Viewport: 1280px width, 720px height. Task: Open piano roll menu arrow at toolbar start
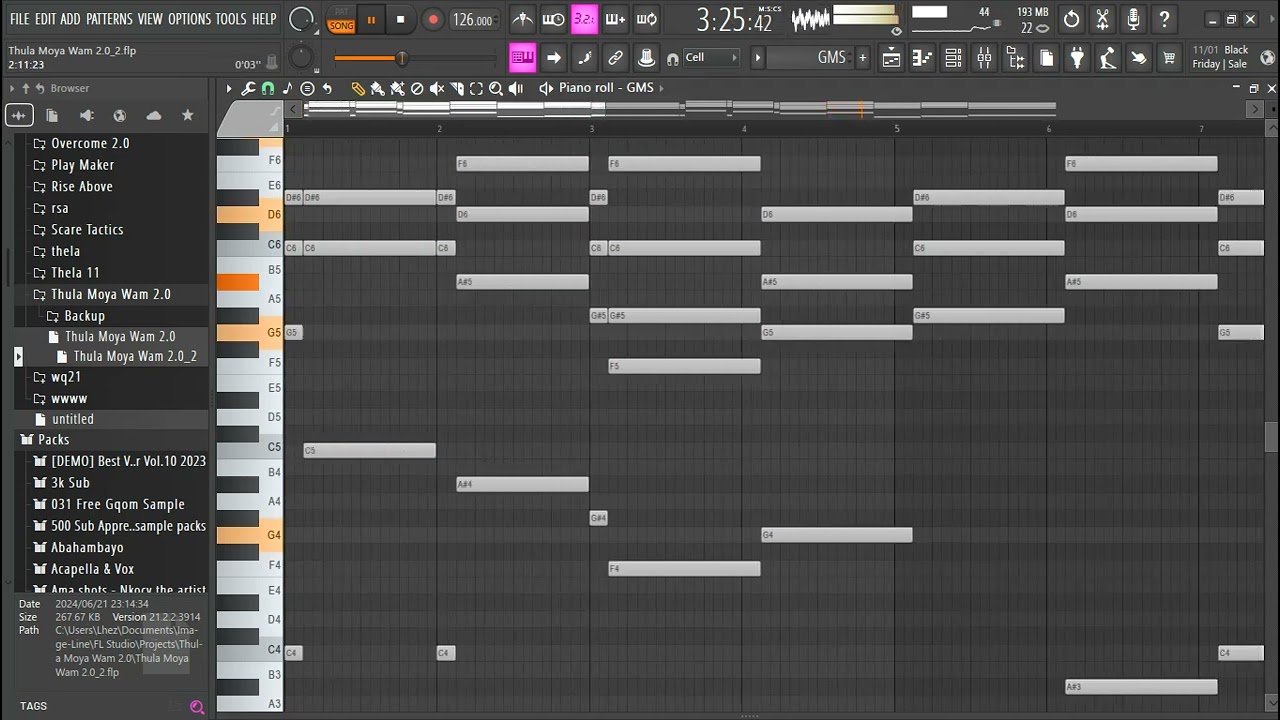click(229, 88)
